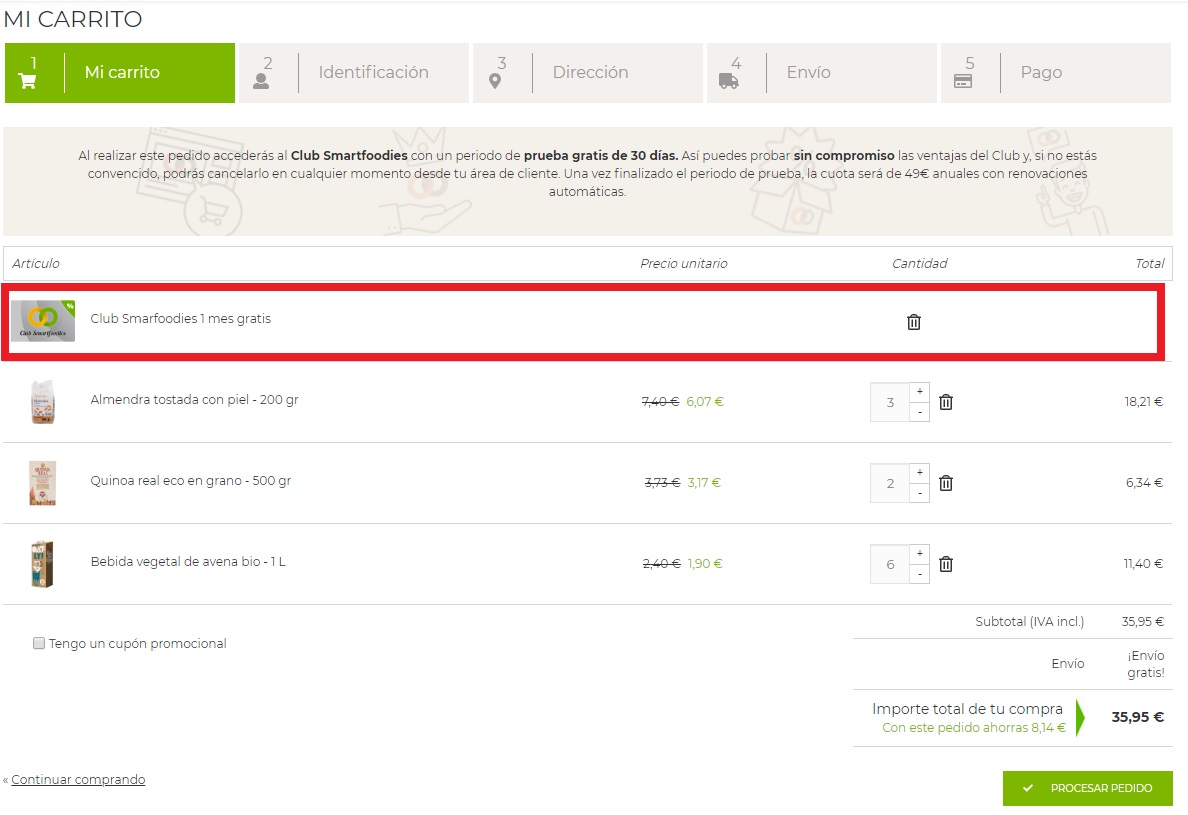Click the 35,95 € total purchase amount

pos(1137,717)
